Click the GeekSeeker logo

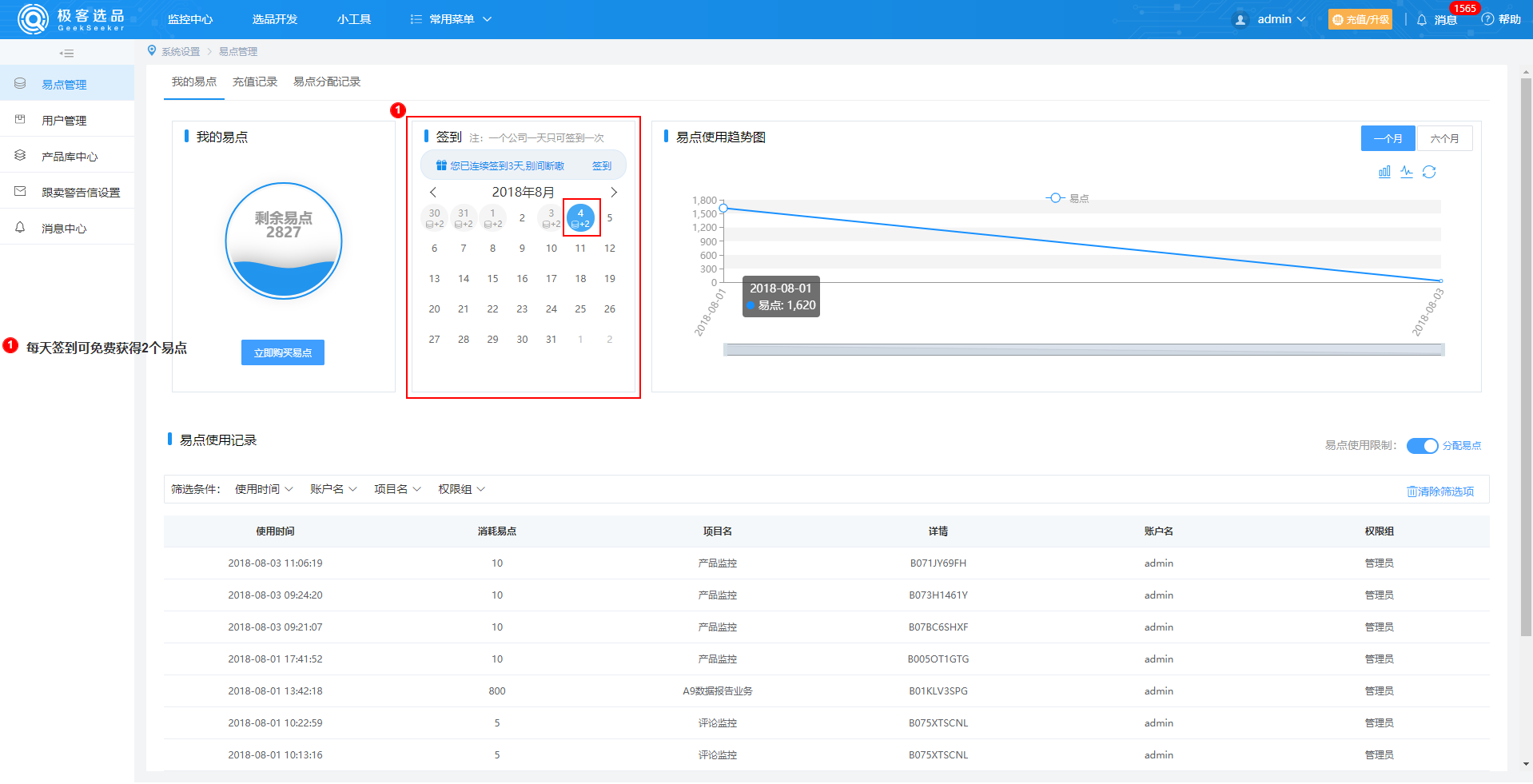pyautogui.click(x=71, y=19)
